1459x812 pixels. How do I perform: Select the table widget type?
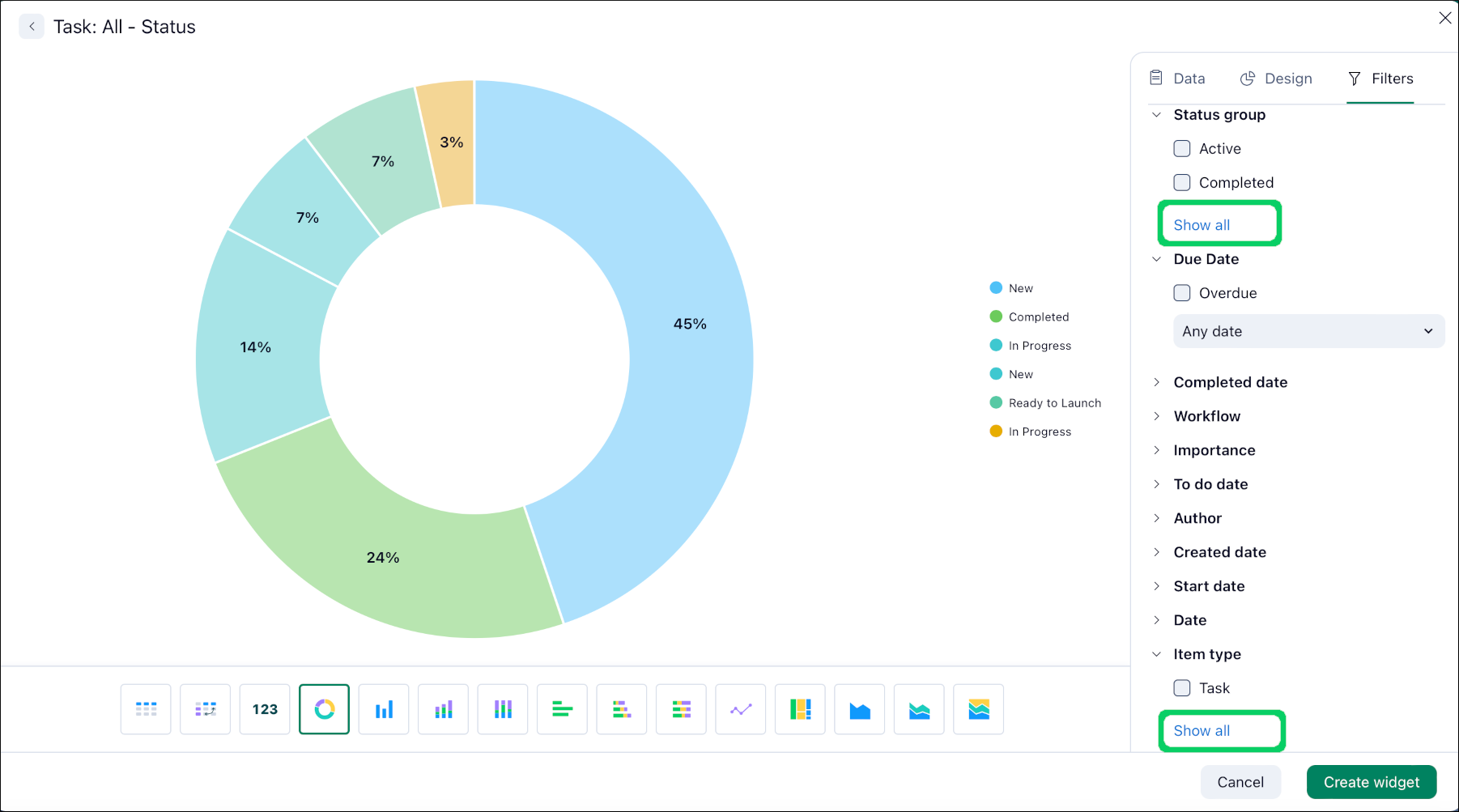point(146,709)
